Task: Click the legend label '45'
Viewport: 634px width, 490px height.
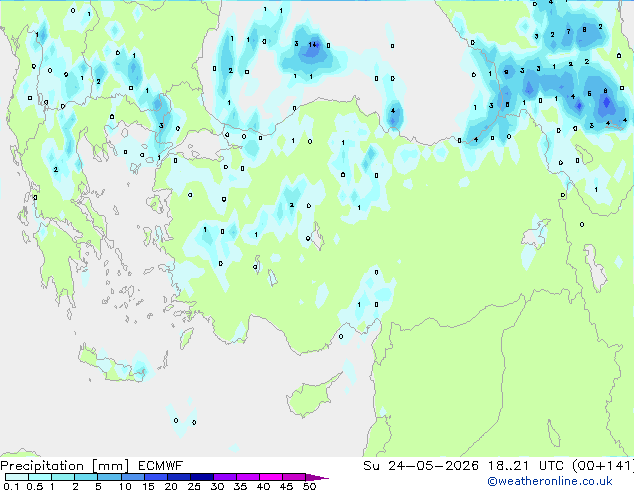Action: [x=286, y=486]
